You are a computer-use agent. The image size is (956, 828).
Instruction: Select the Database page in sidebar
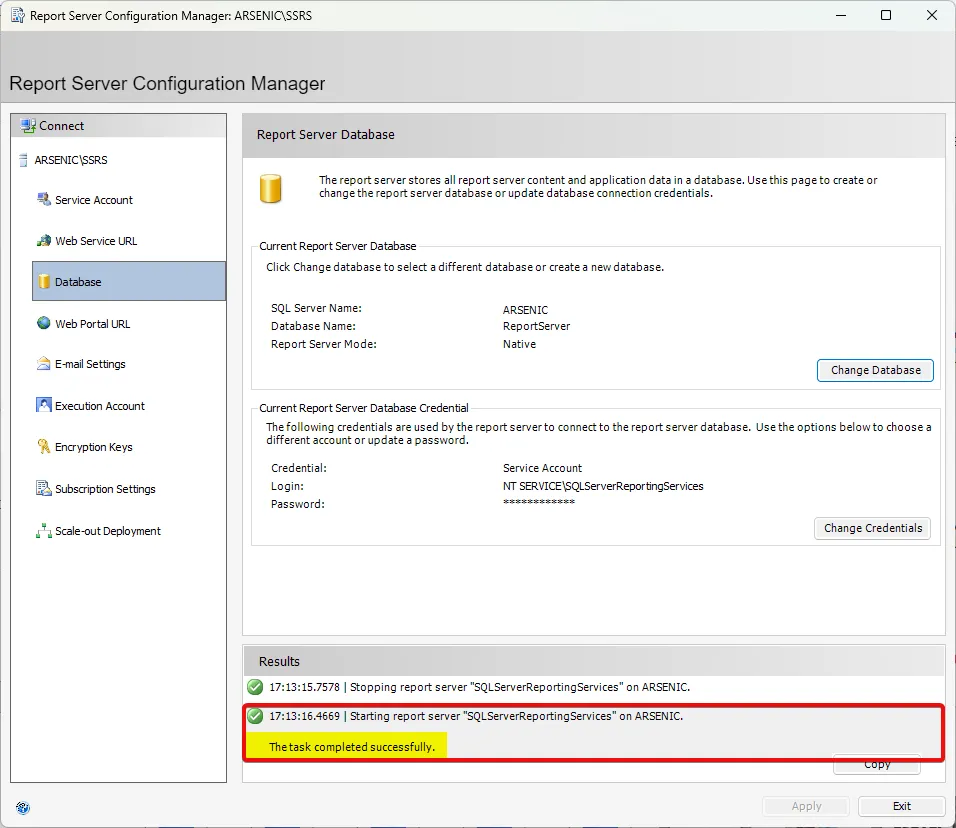(129, 282)
